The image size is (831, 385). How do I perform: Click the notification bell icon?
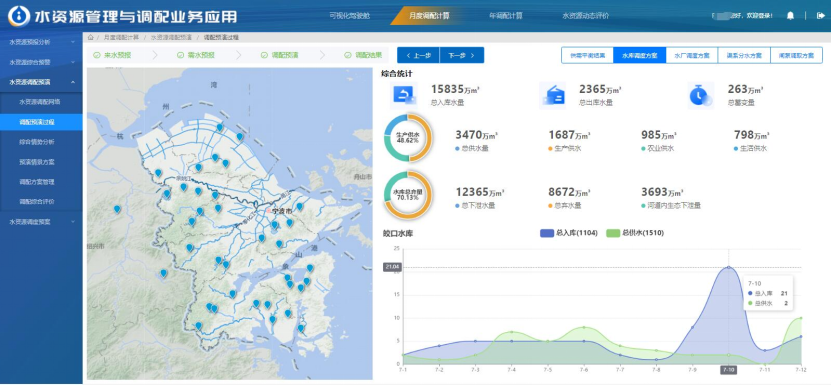click(790, 16)
